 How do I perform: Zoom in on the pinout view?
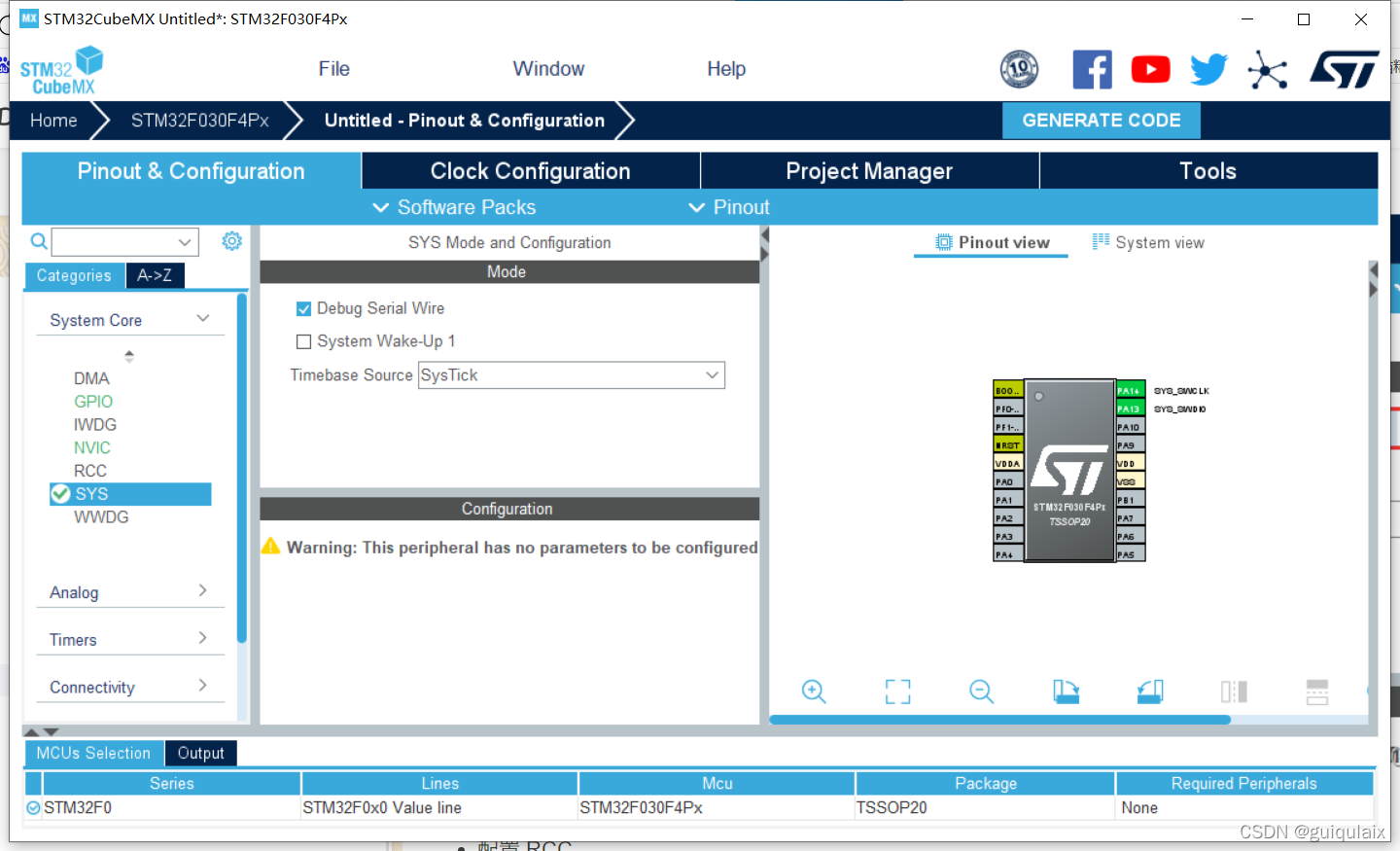click(x=814, y=691)
